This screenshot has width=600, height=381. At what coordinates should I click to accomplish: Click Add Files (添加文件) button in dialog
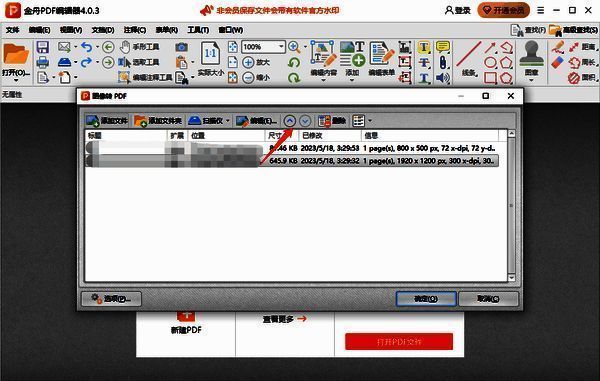coord(107,121)
